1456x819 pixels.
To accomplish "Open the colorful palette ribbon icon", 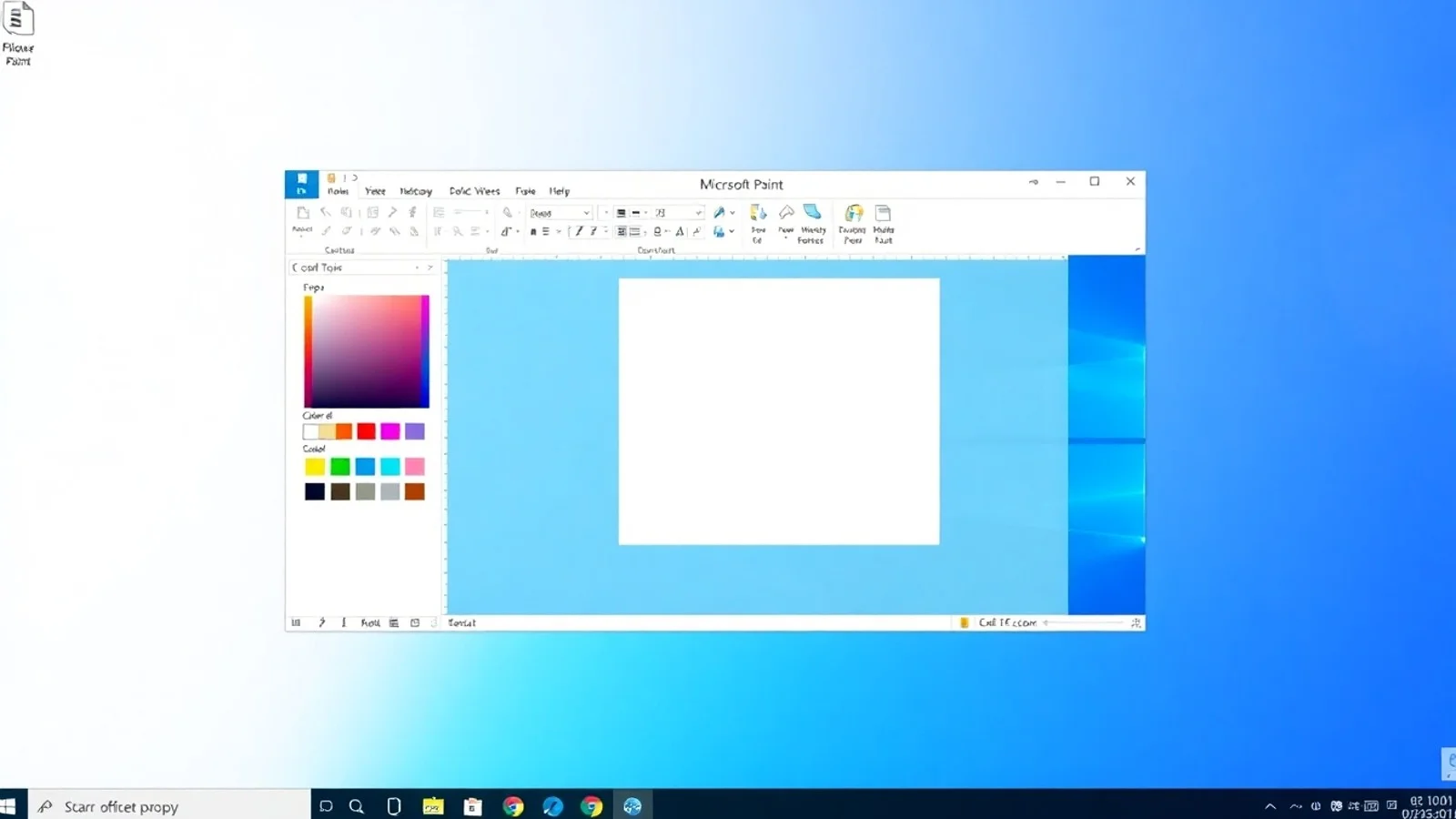I will (853, 213).
